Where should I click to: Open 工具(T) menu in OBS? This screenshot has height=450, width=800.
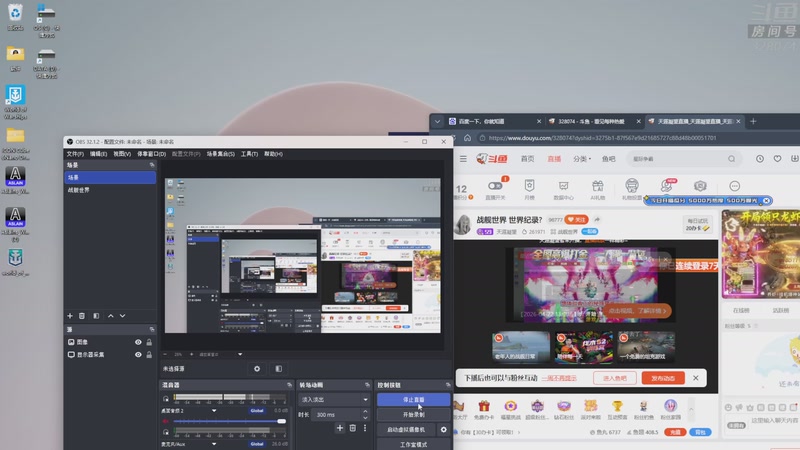[249, 154]
